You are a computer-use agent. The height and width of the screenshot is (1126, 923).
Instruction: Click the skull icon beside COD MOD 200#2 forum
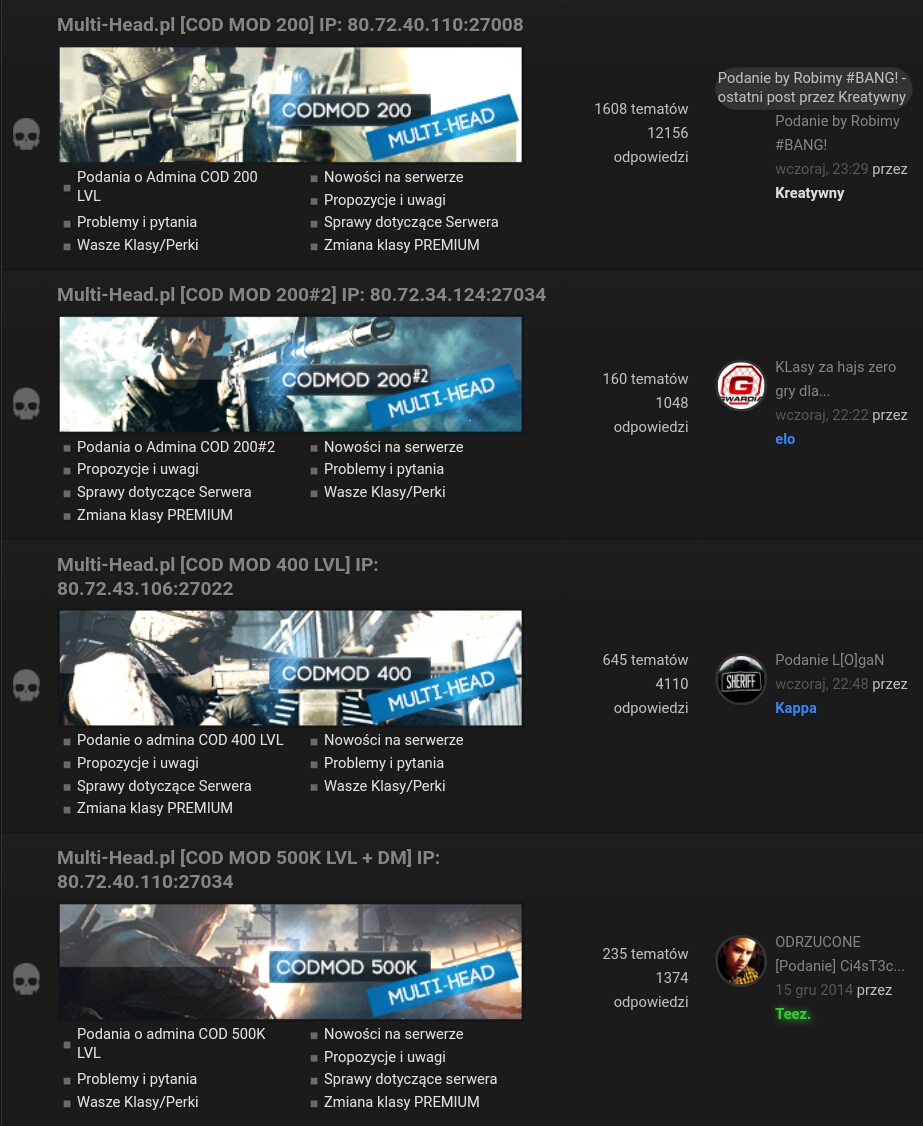26,404
